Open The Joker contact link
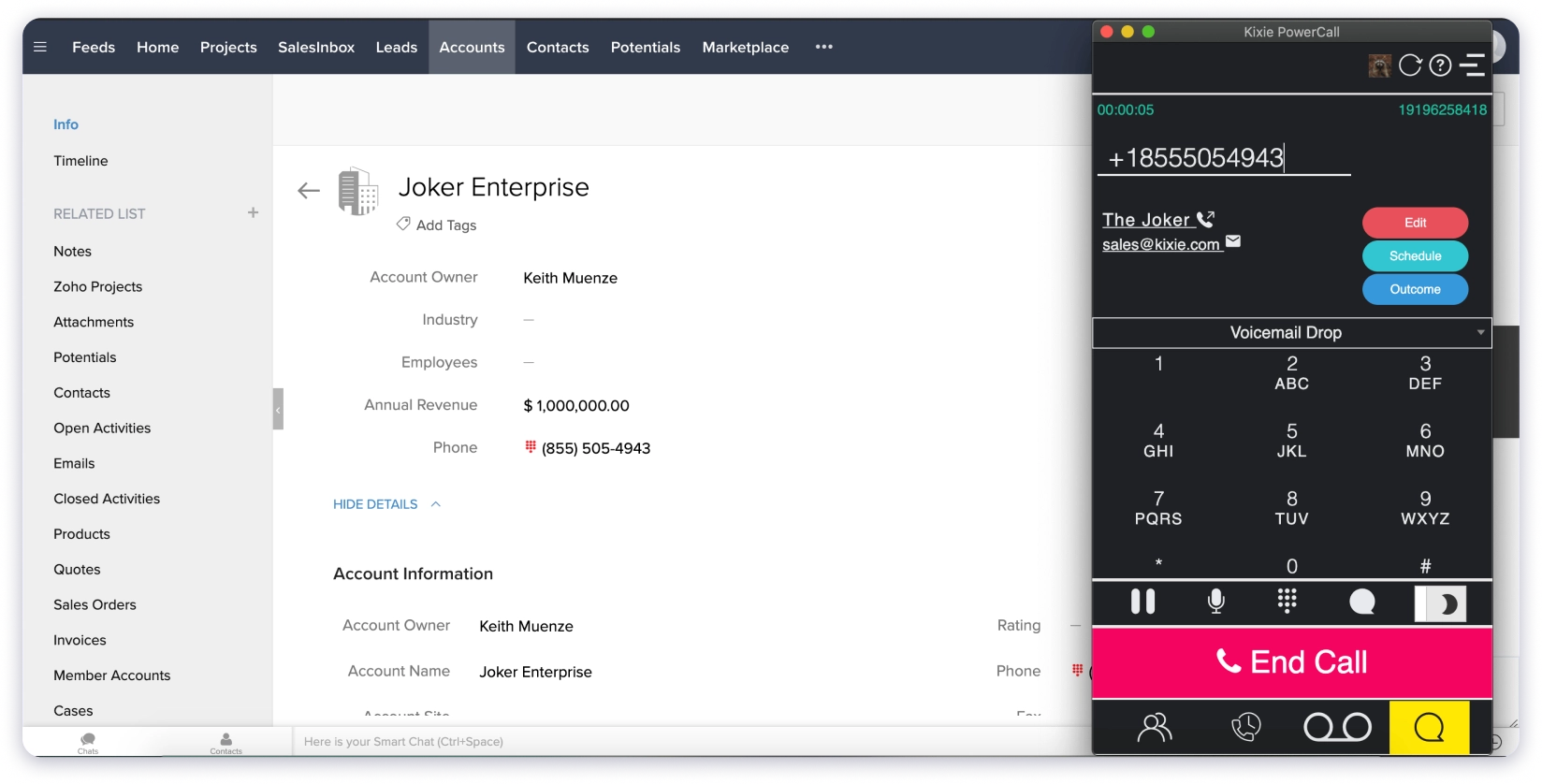 click(x=1146, y=220)
